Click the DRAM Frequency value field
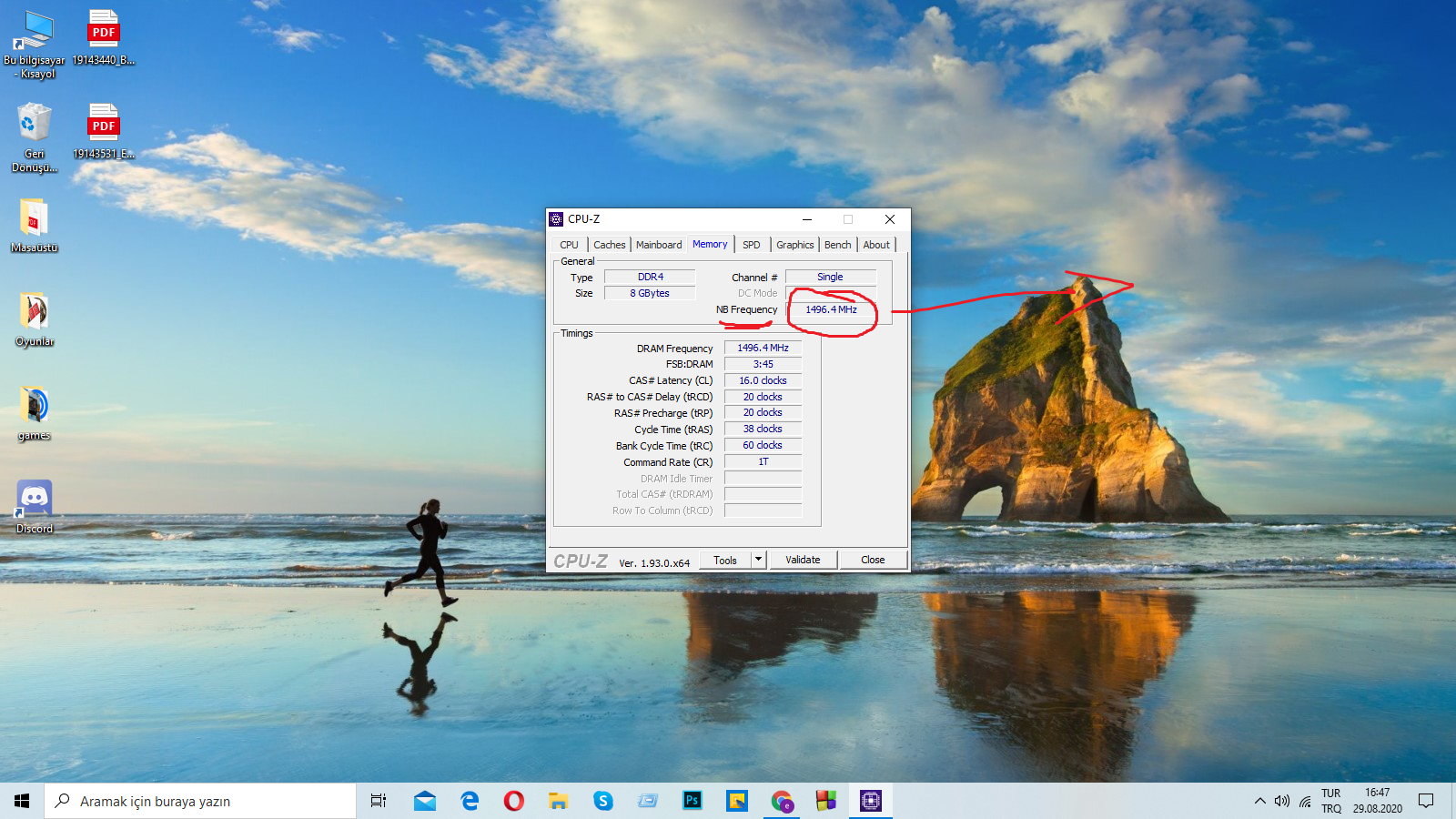The height and width of the screenshot is (819, 1456). [x=763, y=348]
